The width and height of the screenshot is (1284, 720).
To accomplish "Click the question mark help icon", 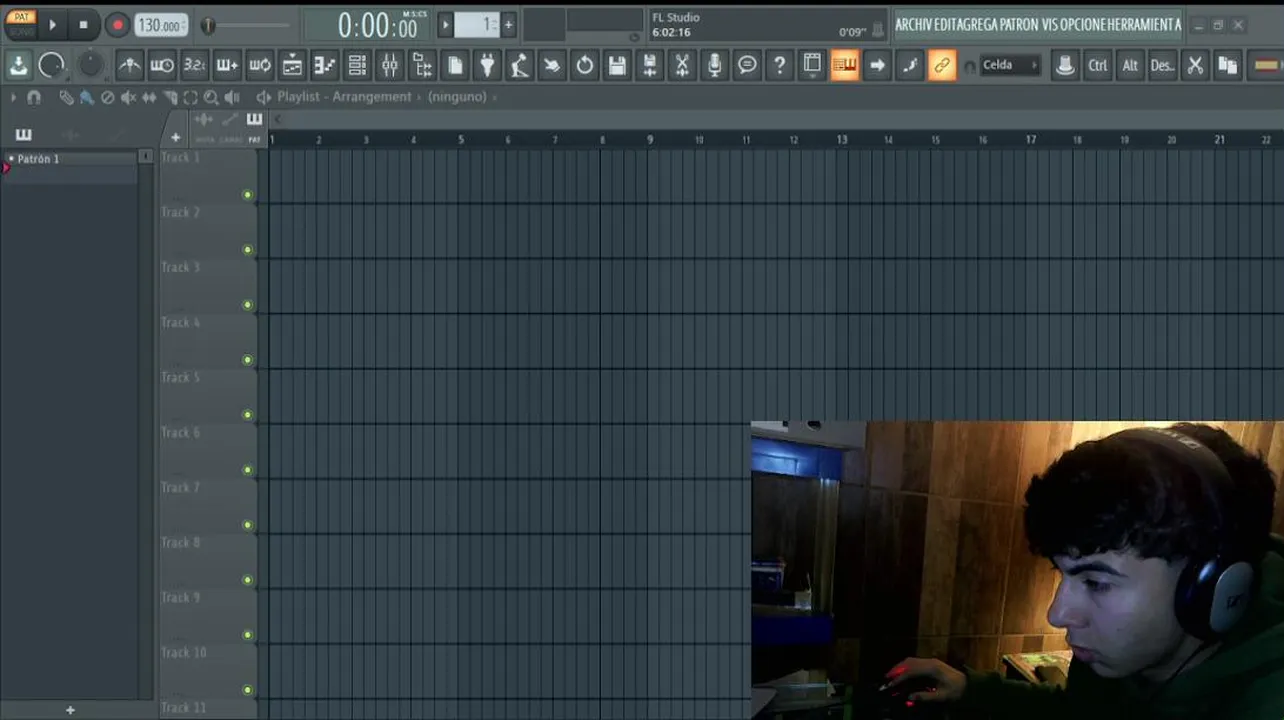I will (x=779, y=65).
